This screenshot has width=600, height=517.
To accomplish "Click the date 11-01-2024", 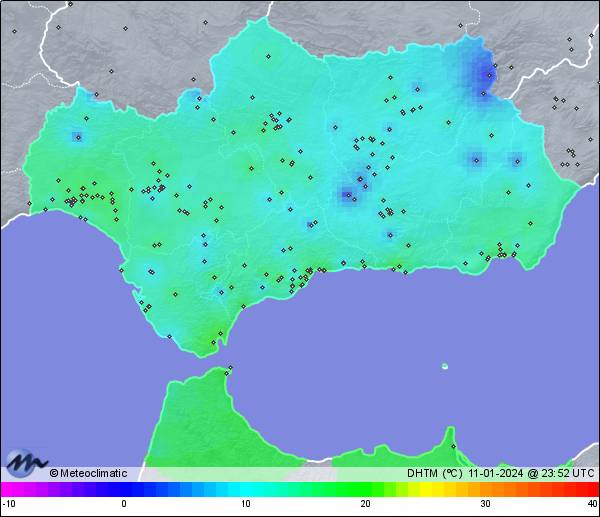I will (496, 473).
